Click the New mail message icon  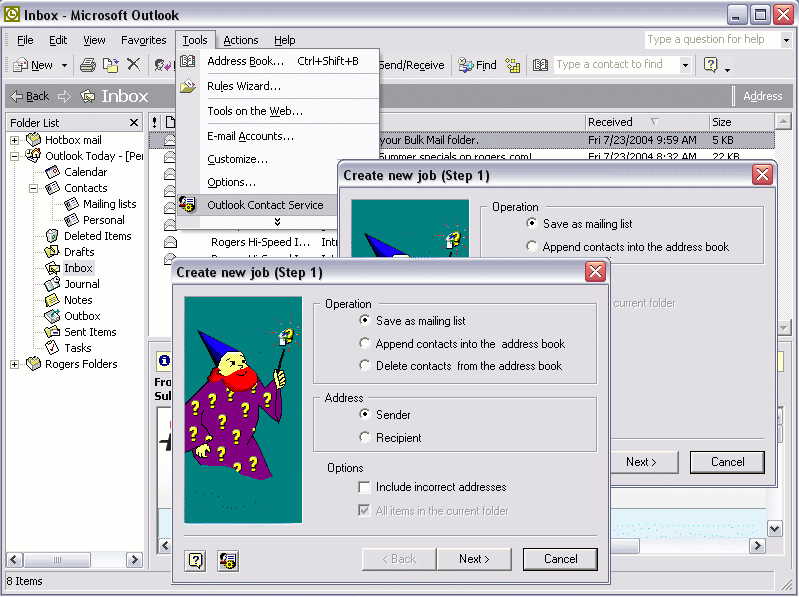click(20, 65)
